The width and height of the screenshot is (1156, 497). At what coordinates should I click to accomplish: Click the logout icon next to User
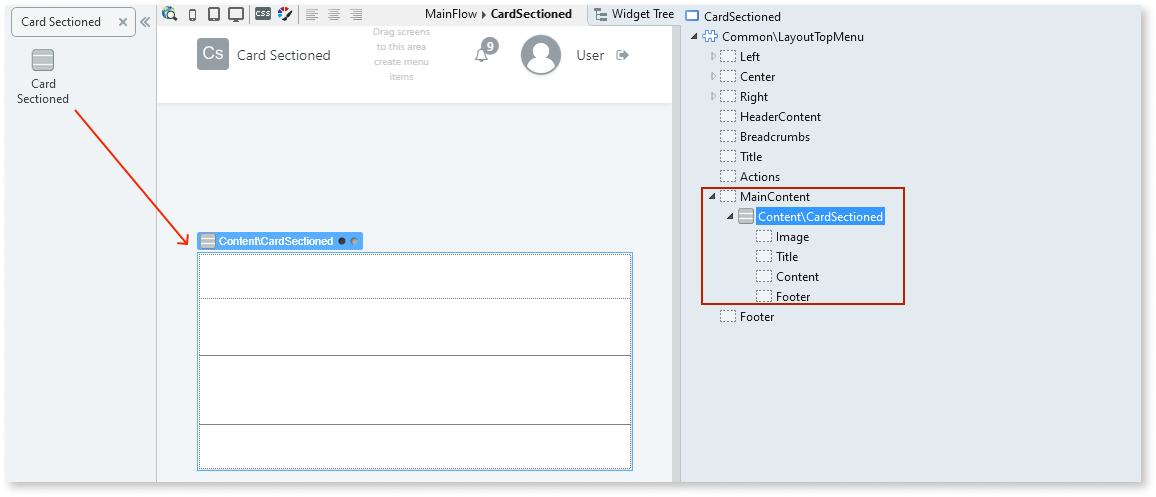tap(622, 55)
